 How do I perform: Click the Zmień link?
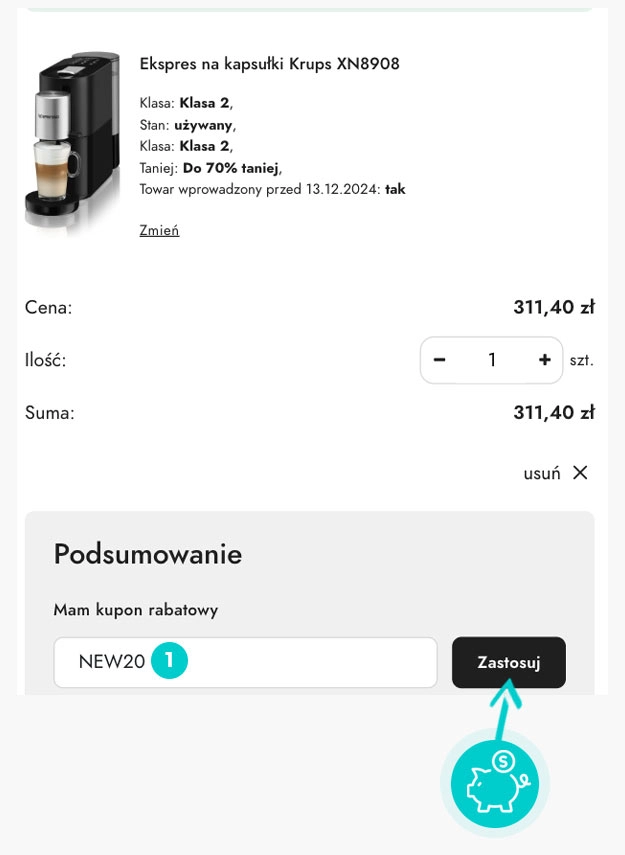click(x=159, y=230)
